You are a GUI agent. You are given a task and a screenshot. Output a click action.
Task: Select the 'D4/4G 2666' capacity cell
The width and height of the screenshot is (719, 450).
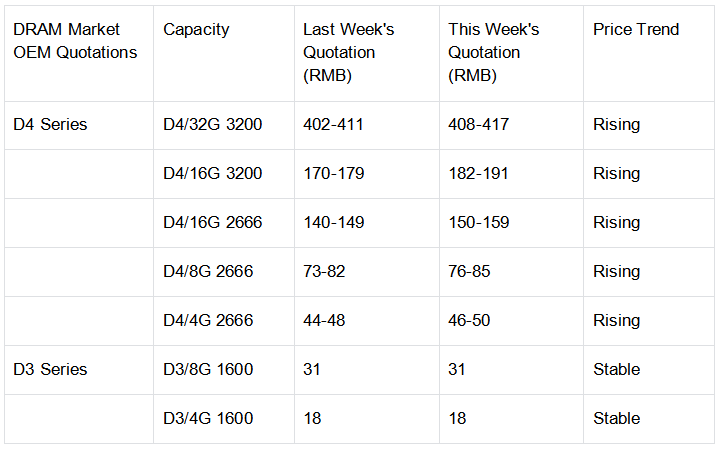208,321
